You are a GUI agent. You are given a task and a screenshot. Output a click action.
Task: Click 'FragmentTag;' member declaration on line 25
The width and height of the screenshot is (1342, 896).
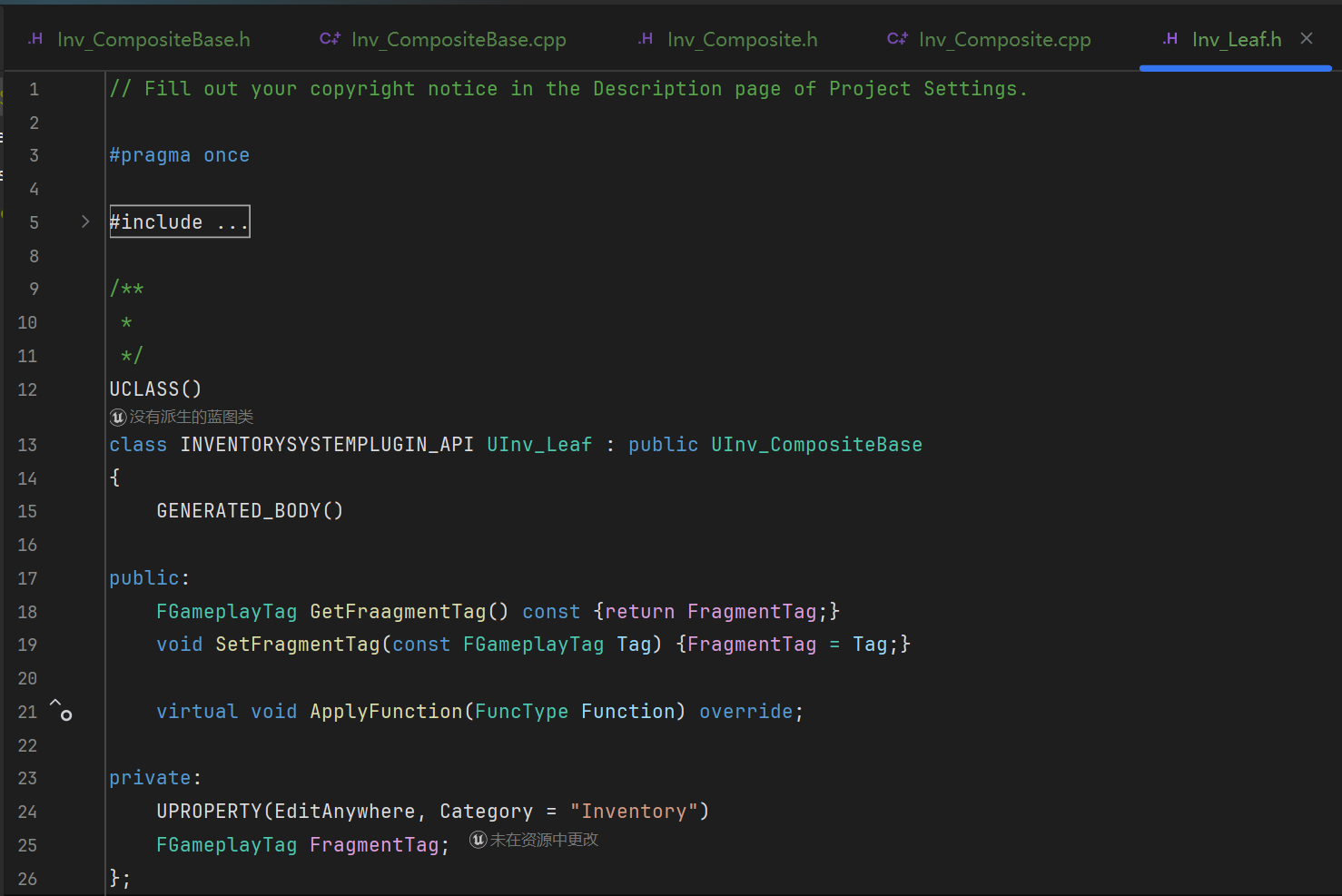click(x=380, y=844)
